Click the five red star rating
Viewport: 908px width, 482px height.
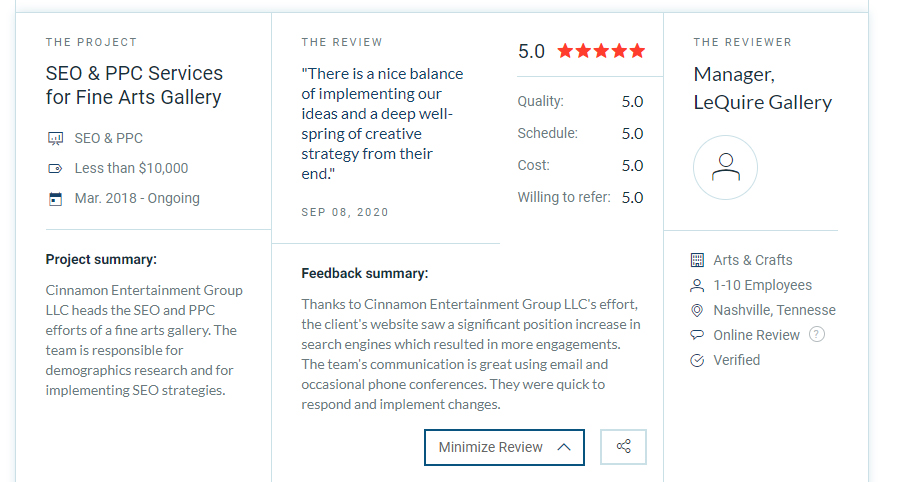[601, 51]
